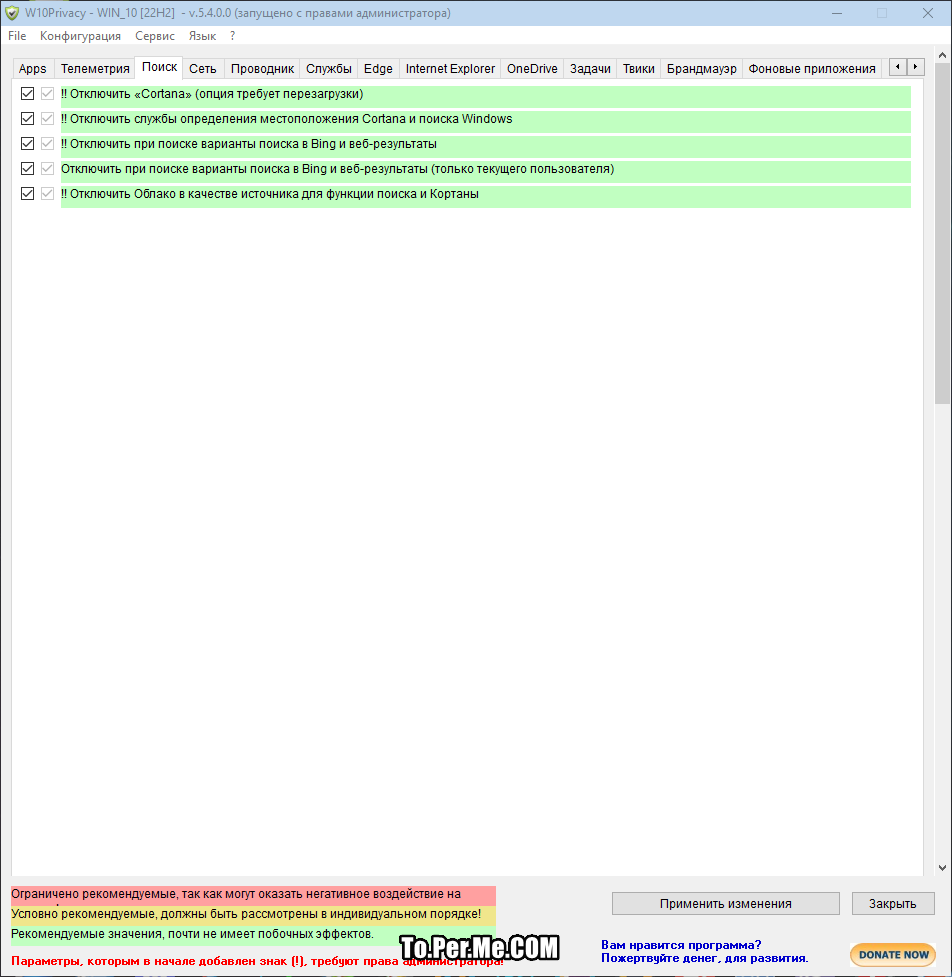Click grey status checkbox beside Облако row

pyautogui.click(x=47, y=194)
